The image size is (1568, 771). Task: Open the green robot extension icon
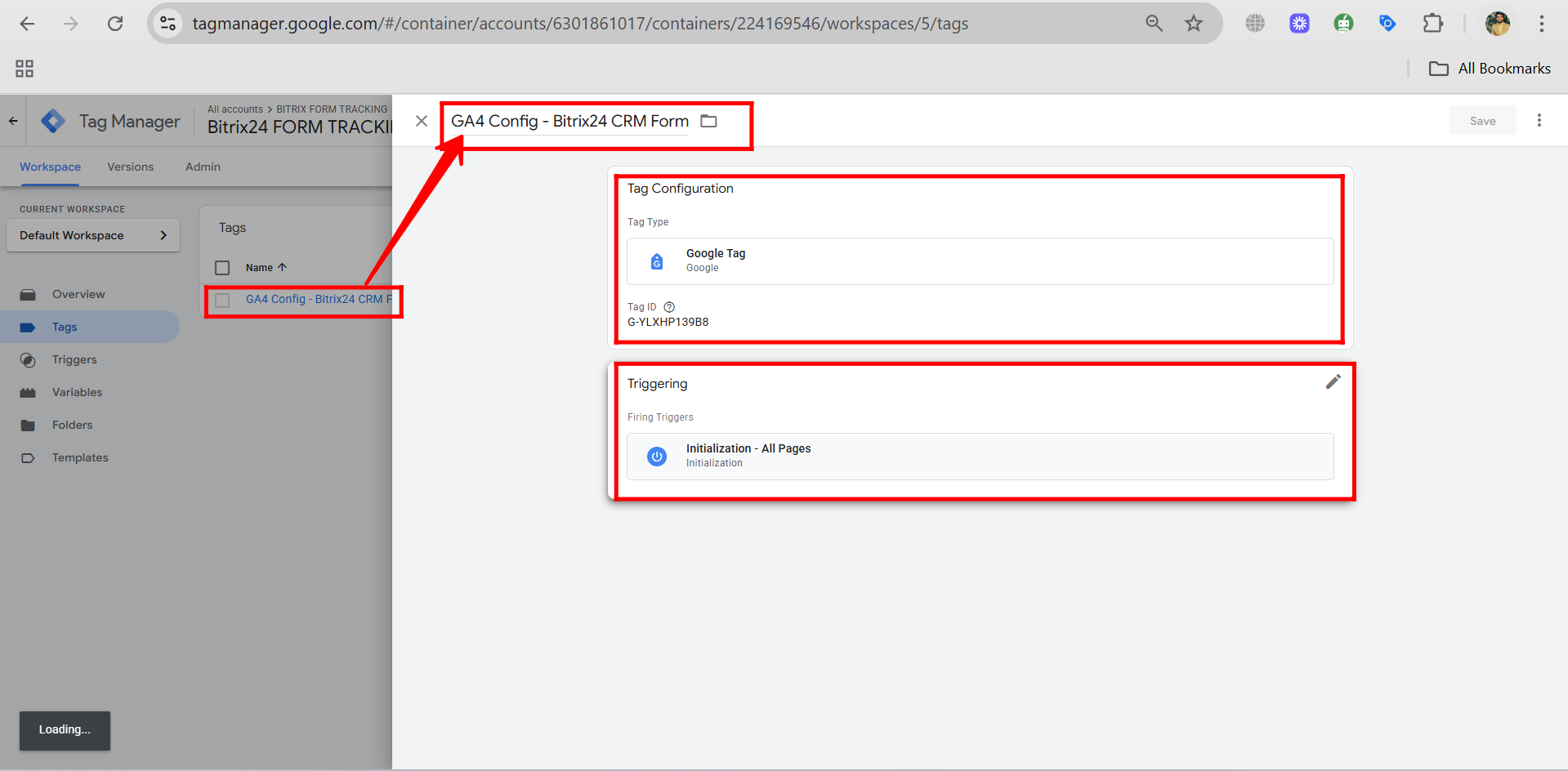(x=1343, y=24)
